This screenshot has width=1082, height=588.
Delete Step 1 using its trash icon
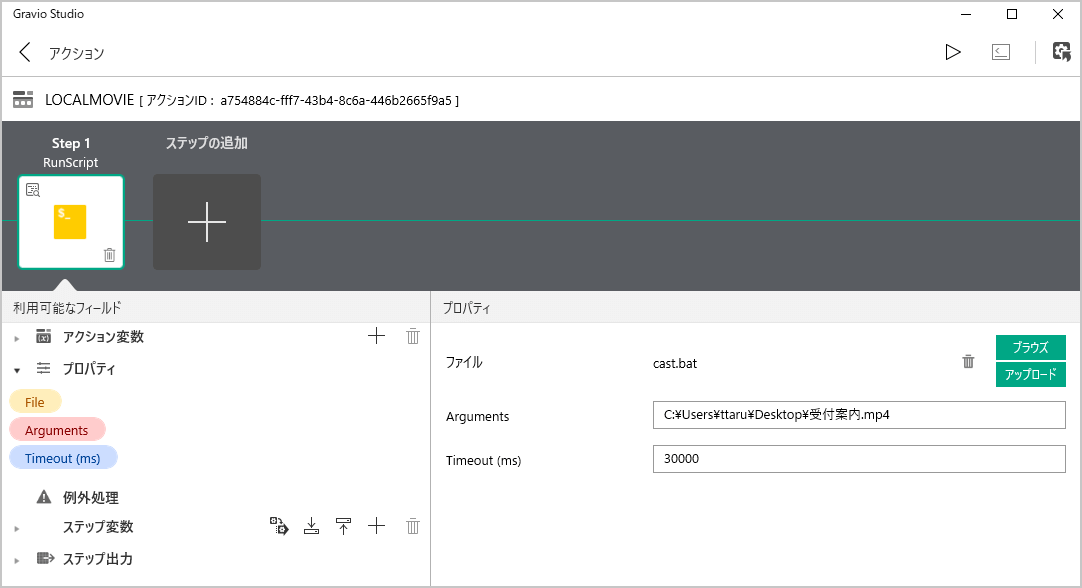(x=109, y=255)
